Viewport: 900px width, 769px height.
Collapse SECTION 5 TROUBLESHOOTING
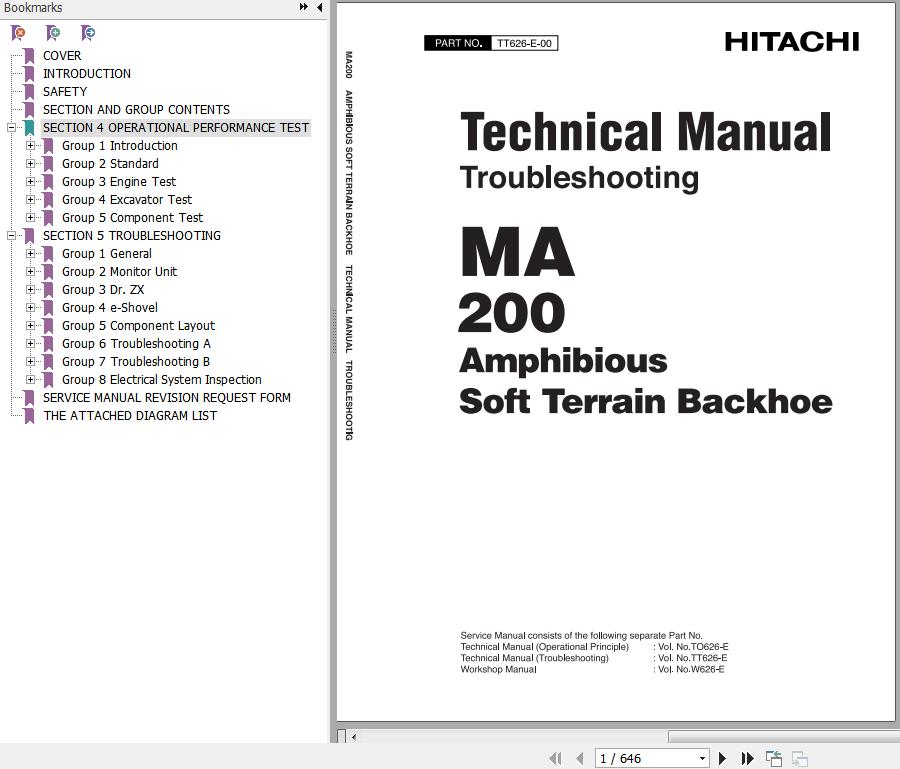tap(11, 235)
